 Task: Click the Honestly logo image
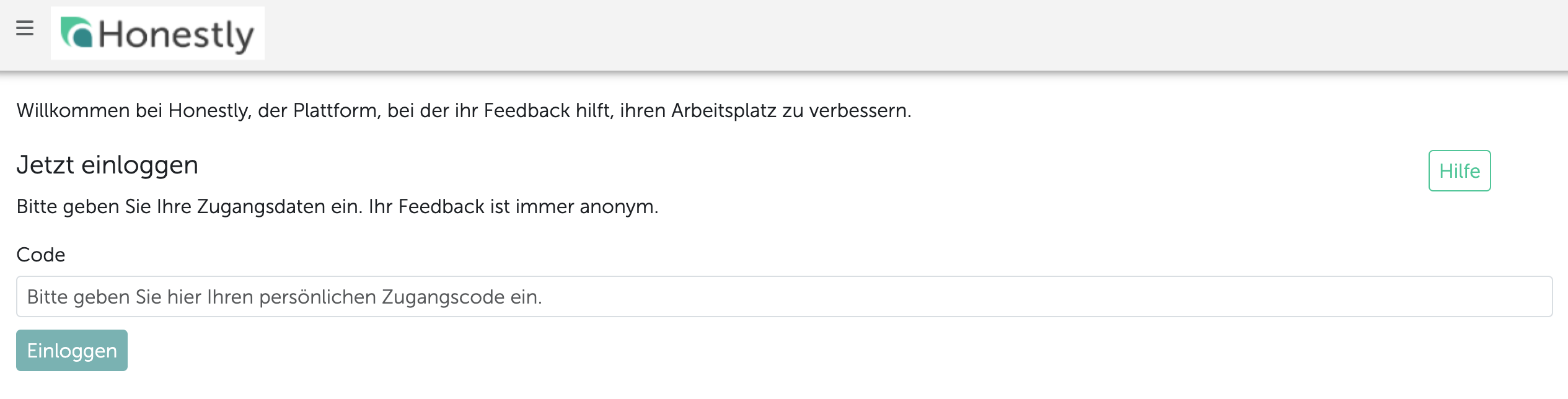tap(157, 33)
